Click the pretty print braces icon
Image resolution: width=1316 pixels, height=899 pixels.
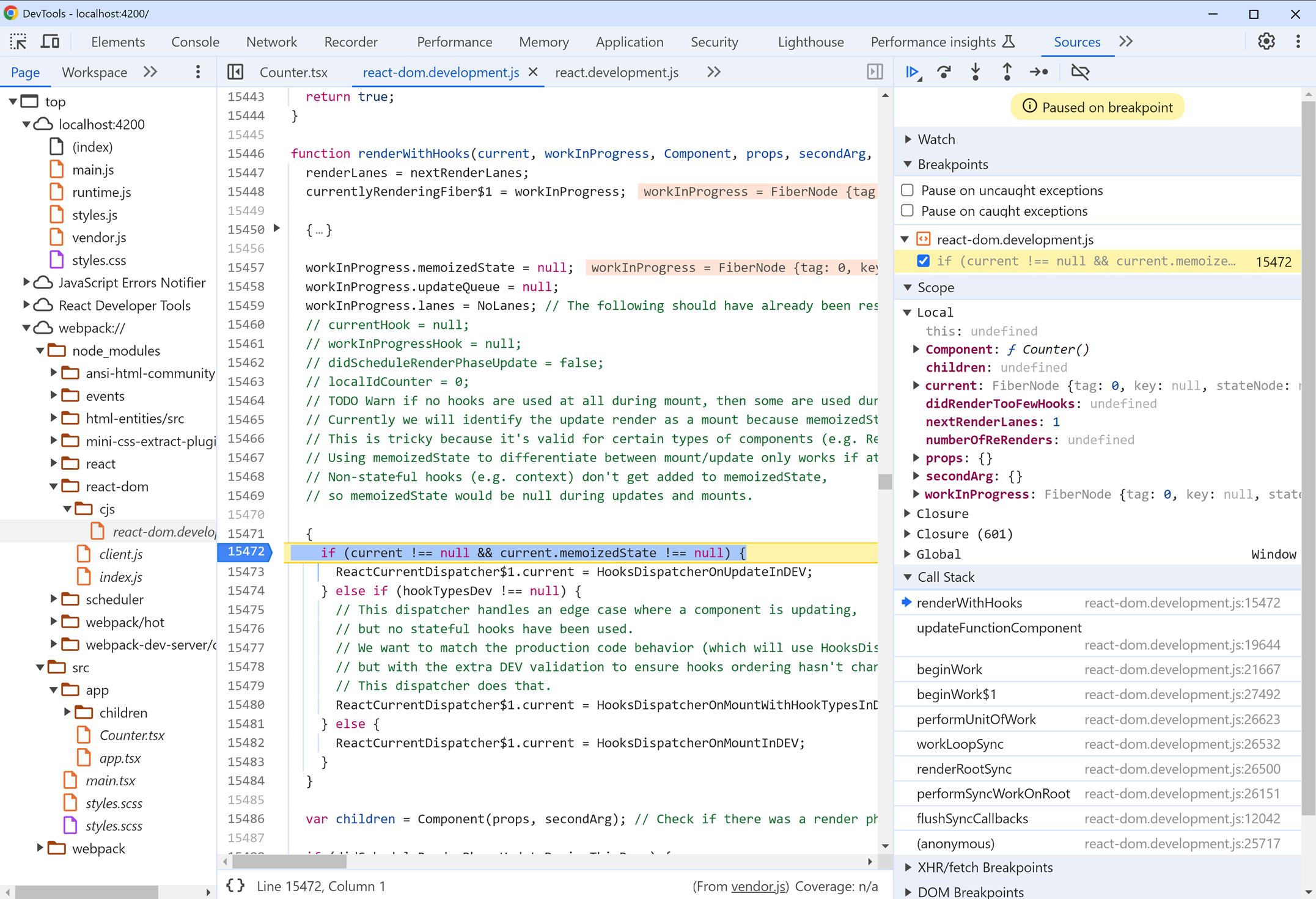[235, 886]
